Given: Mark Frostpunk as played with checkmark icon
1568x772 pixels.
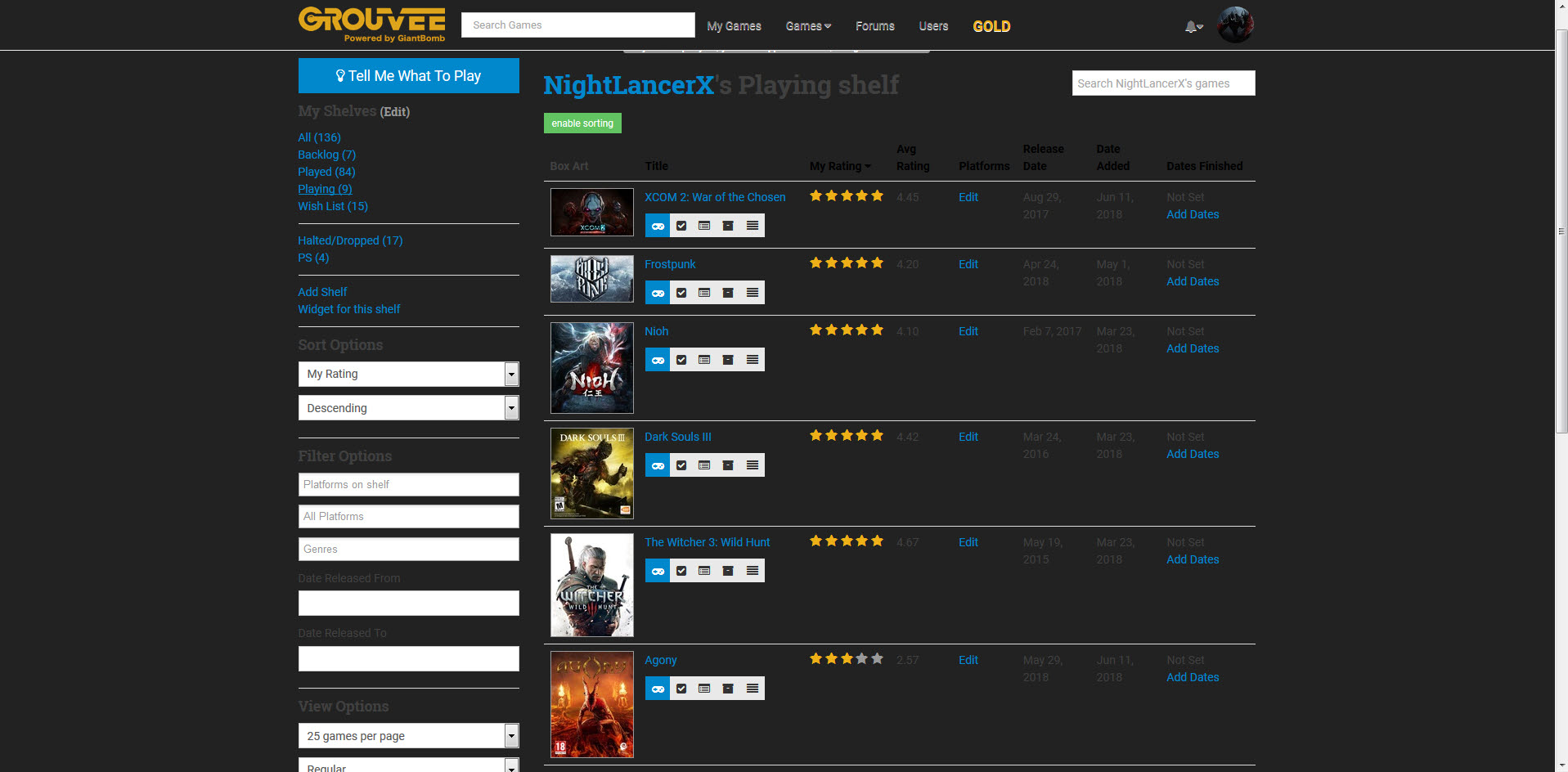Looking at the screenshot, I should point(681,293).
